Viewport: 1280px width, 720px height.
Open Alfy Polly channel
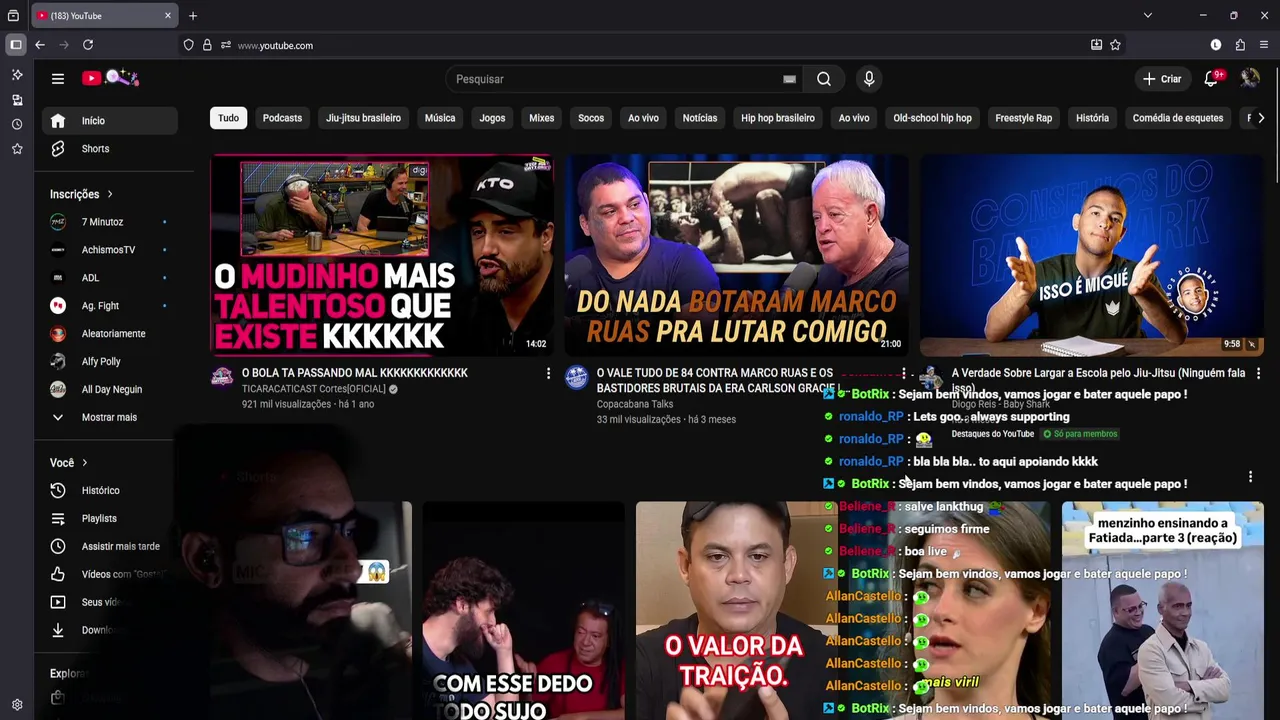point(110,362)
